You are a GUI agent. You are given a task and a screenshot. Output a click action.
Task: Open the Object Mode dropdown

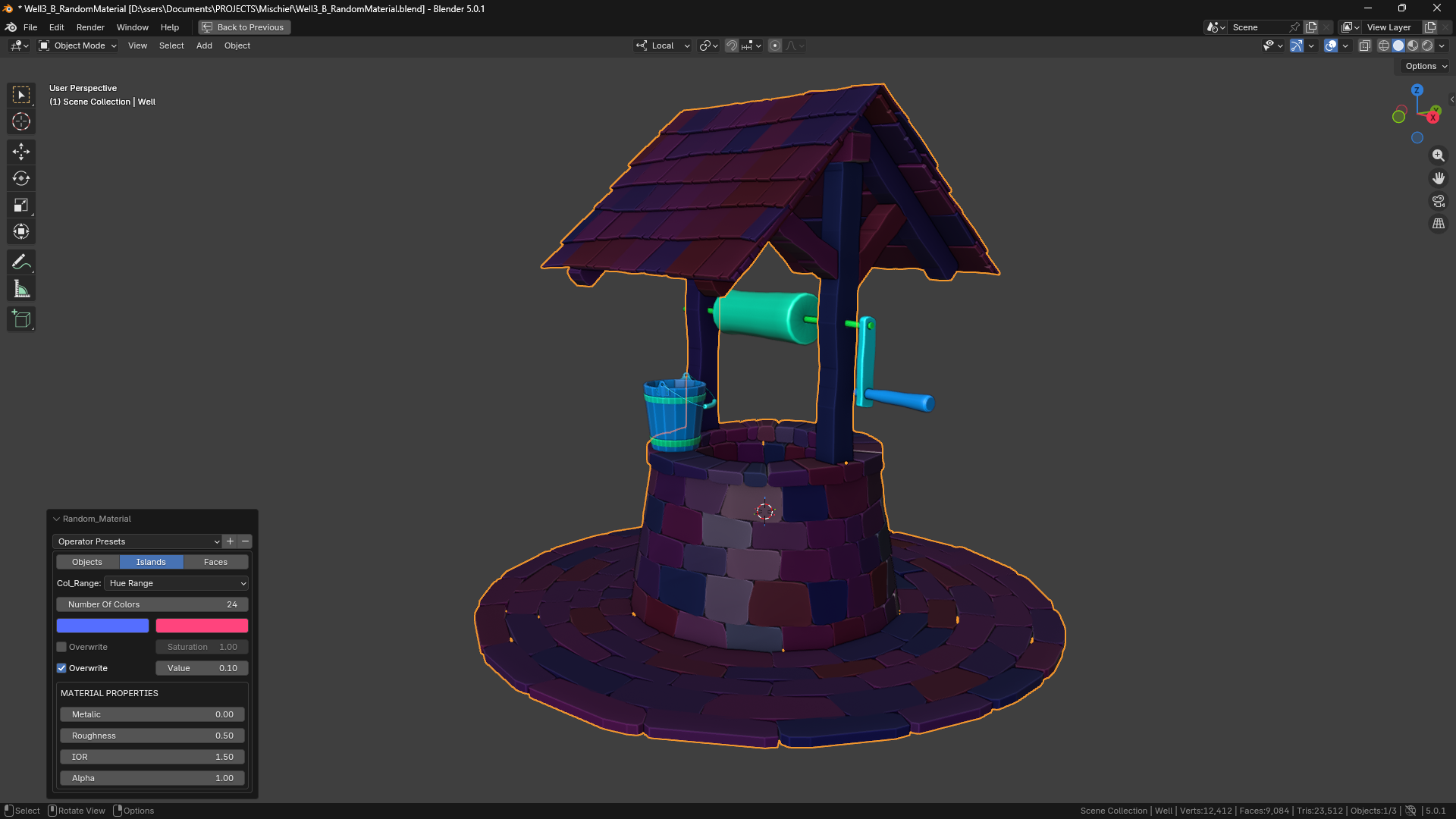[79, 45]
